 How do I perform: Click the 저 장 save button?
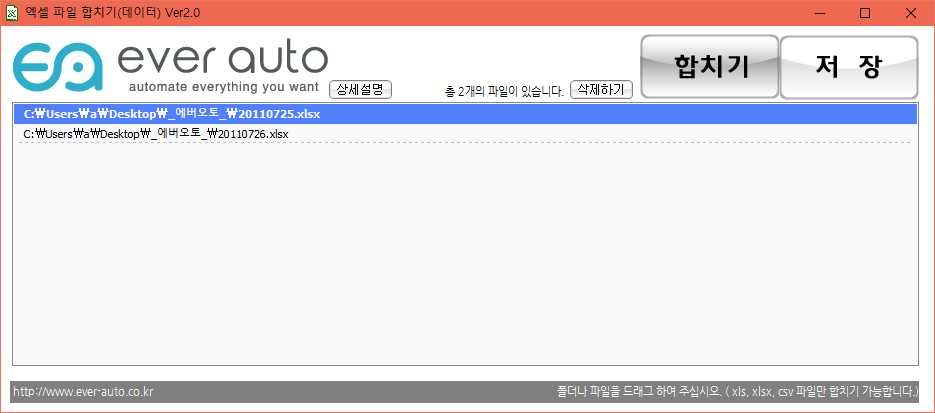[x=849, y=67]
